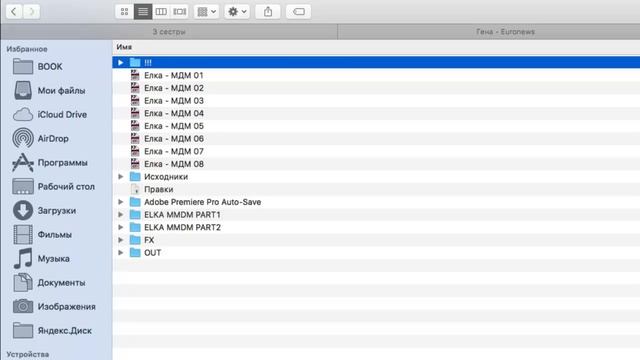Viewport: 640px width, 360px height.
Task: Expand the 'ELKA MMDM PART2' folder triangle
Action: click(x=121, y=227)
